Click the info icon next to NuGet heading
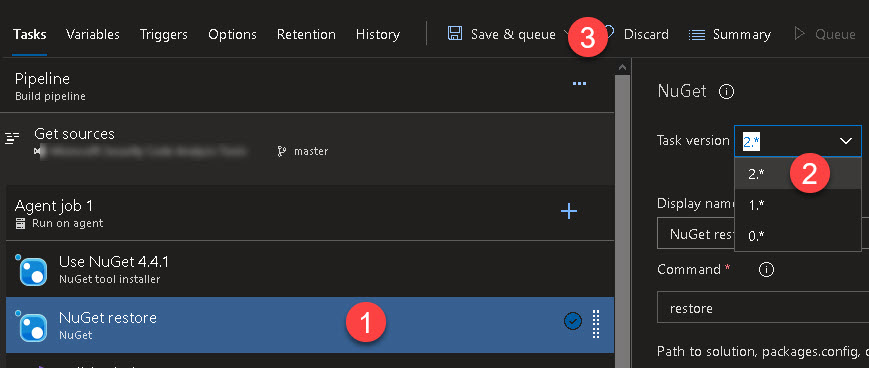This screenshot has width=869, height=368. pyautogui.click(x=726, y=91)
